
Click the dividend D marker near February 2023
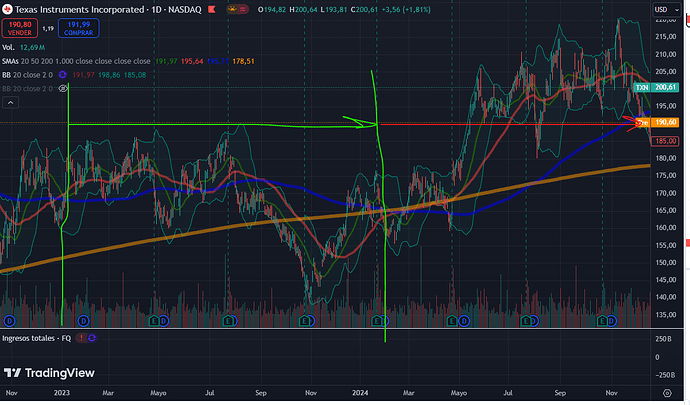click(84, 321)
